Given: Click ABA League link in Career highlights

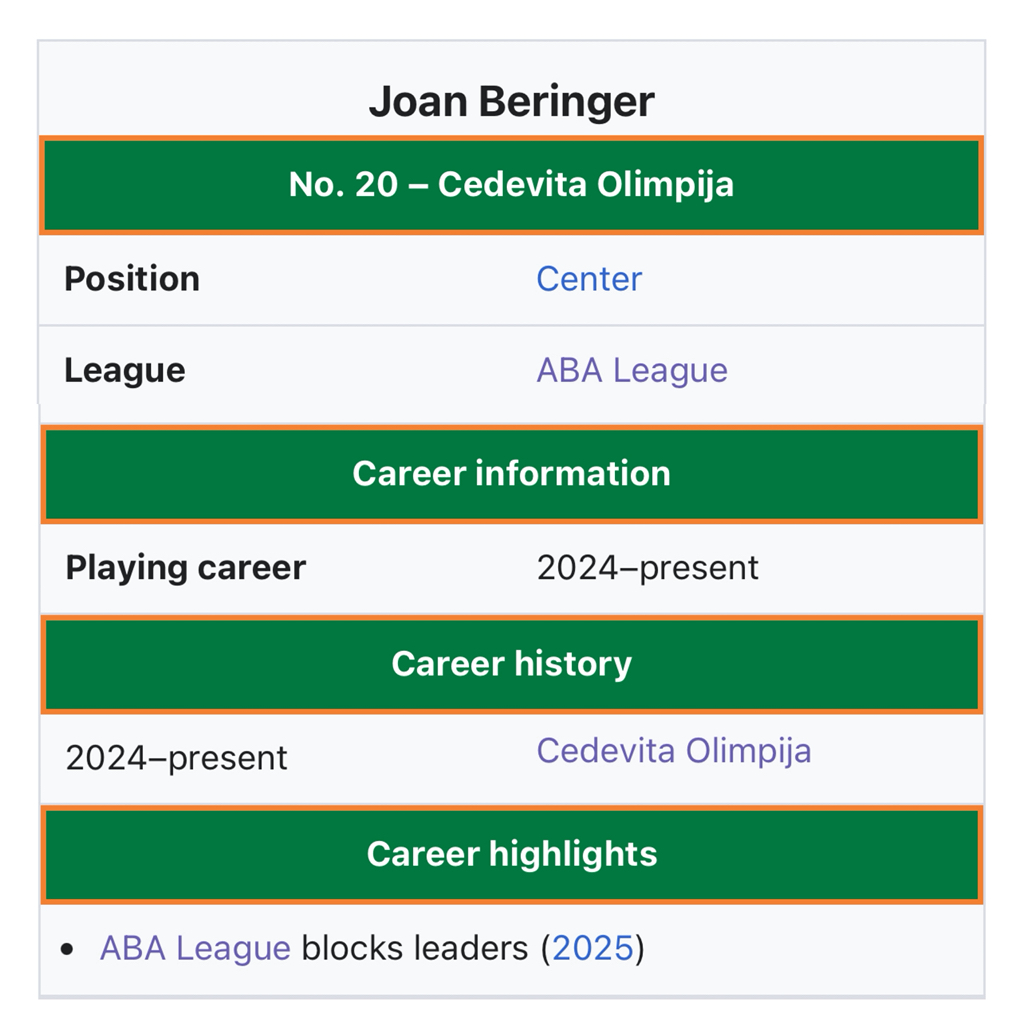Looking at the screenshot, I should point(195,948).
